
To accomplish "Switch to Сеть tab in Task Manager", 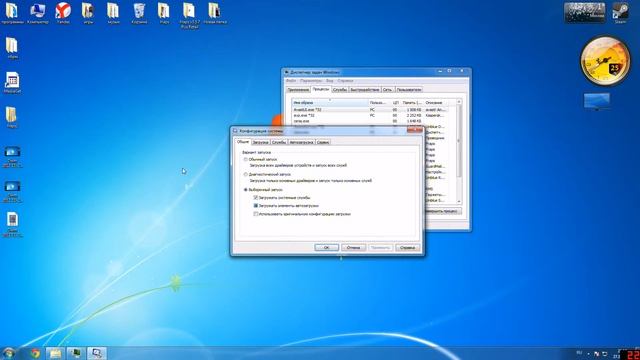I will pyautogui.click(x=387, y=90).
